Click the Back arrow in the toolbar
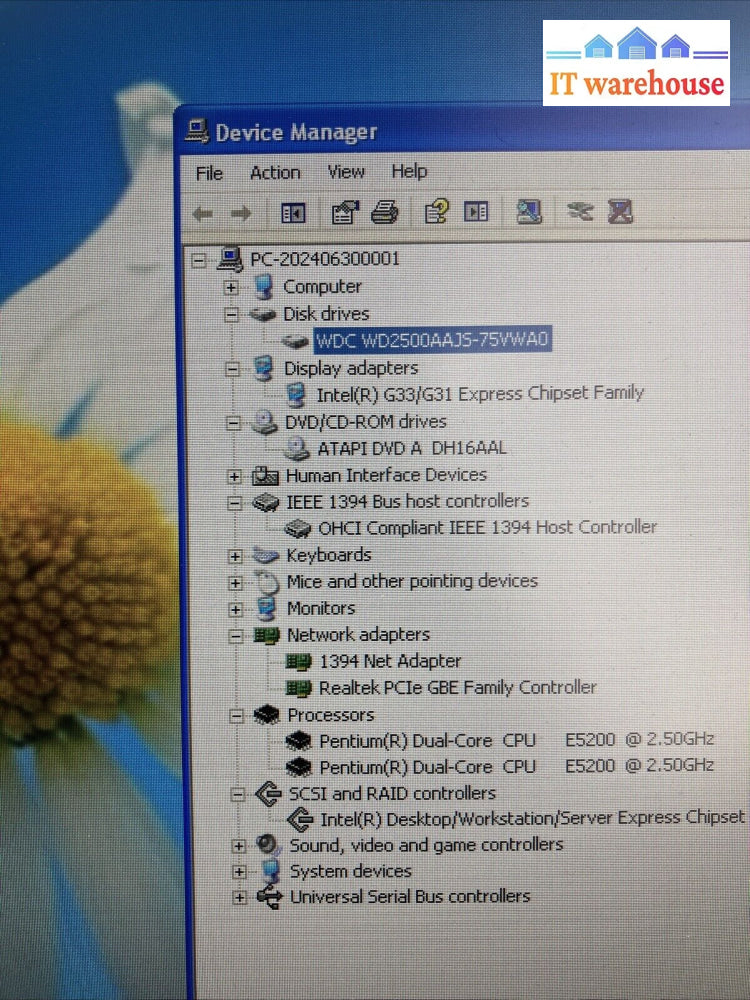The width and height of the screenshot is (750, 1000). pos(203,213)
